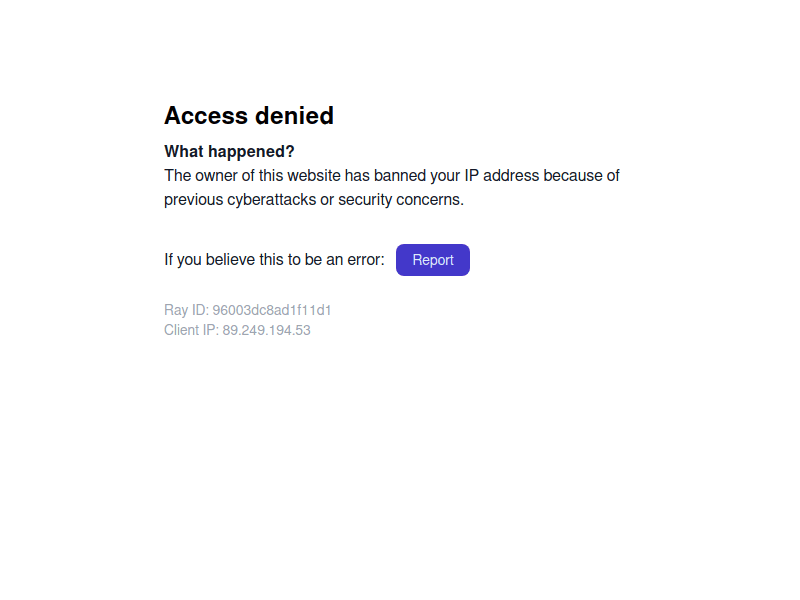The height and width of the screenshot is (600, 800).
Task: Click the "What happened?" subheading
Action: 229,152
